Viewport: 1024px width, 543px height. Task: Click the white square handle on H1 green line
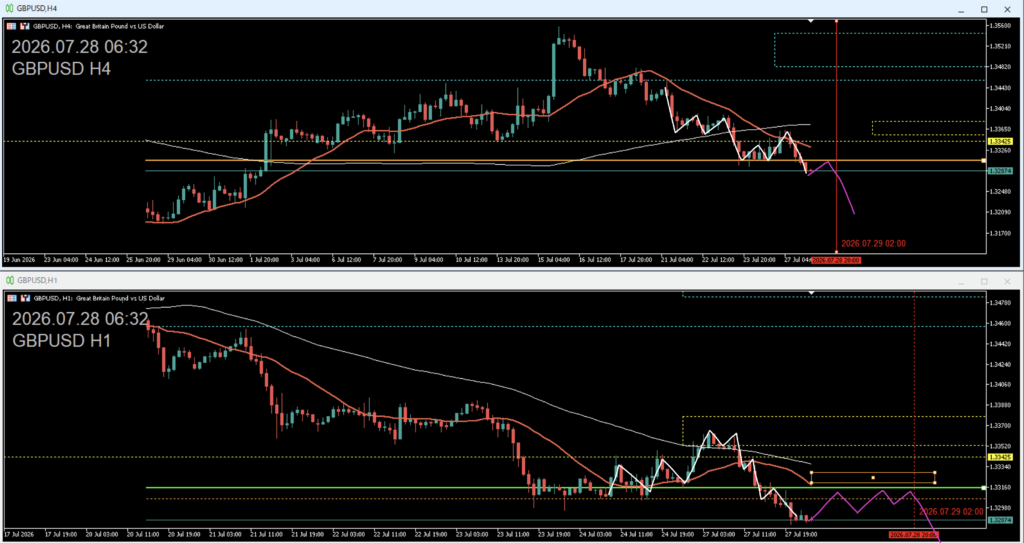coord(984,487)
